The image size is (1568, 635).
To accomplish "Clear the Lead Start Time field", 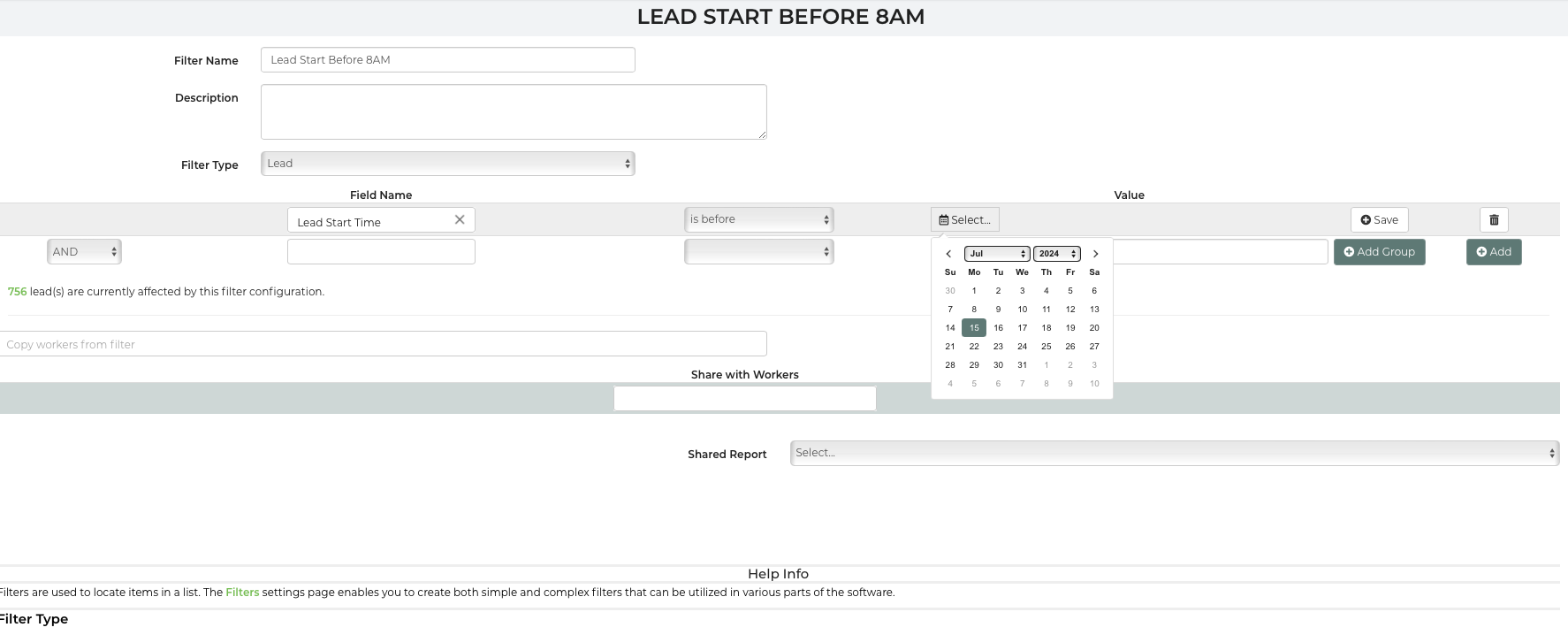I will point(459,220).
